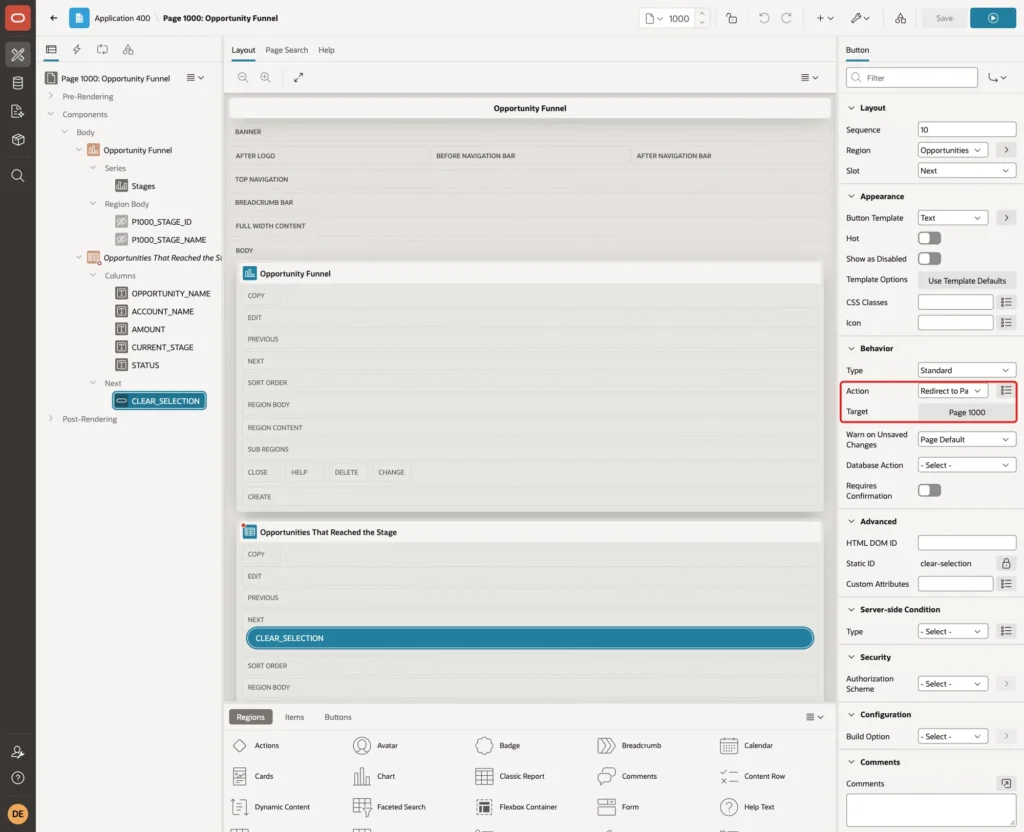The height and width of the screenshot is (832, 1024).
Task: Open the Comments expand editor icon
Action: pyautogui.click(x=1006, y=783)
